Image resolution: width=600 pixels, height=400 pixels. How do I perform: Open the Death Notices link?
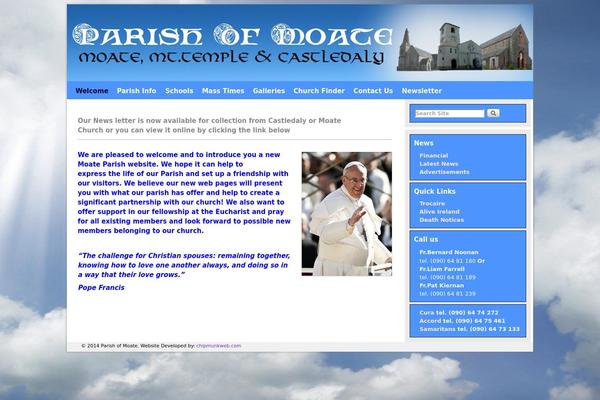[x=441, y=220]
